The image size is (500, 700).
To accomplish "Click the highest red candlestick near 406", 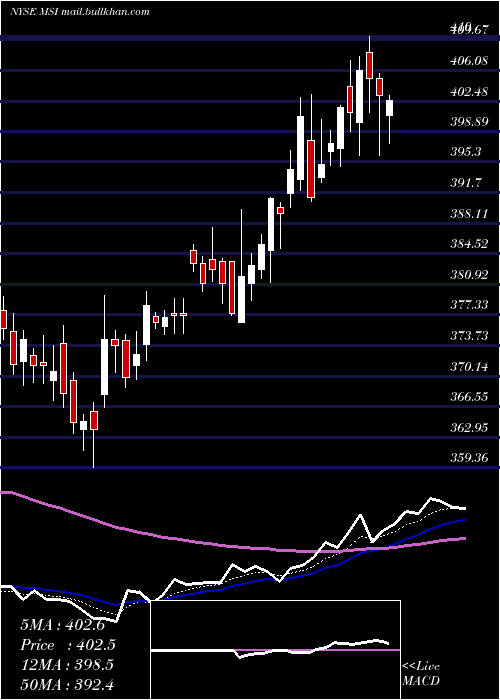I will coord(369,65).
